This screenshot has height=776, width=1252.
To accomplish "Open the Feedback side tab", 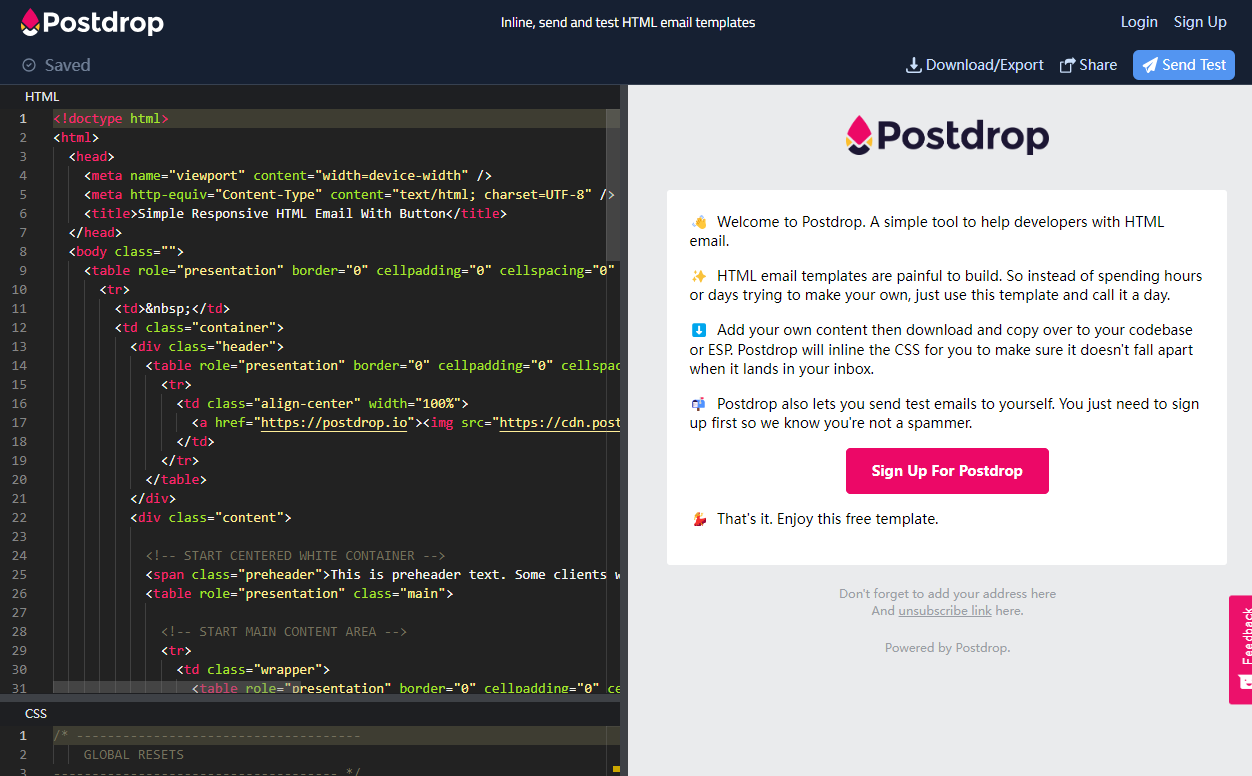I will pyautogui.click(x=1240, y=650).
